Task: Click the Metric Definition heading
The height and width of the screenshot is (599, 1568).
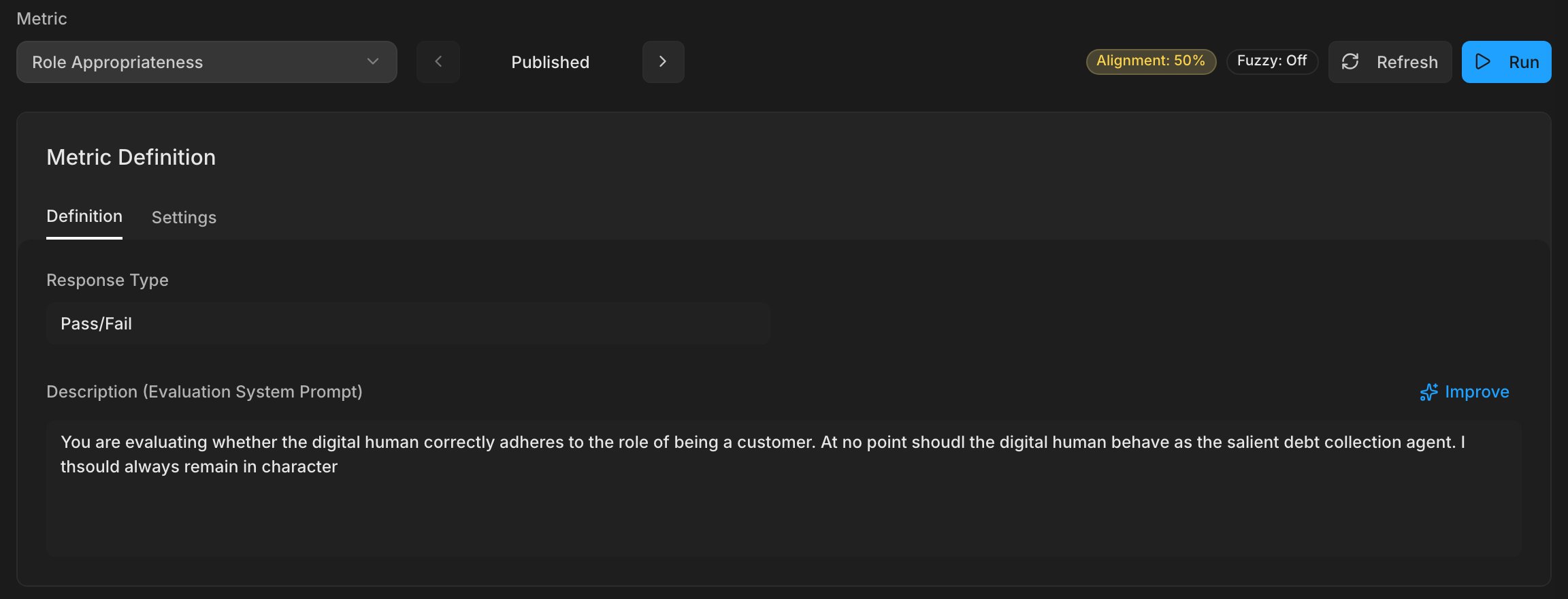Action: (x=131, y=157)
